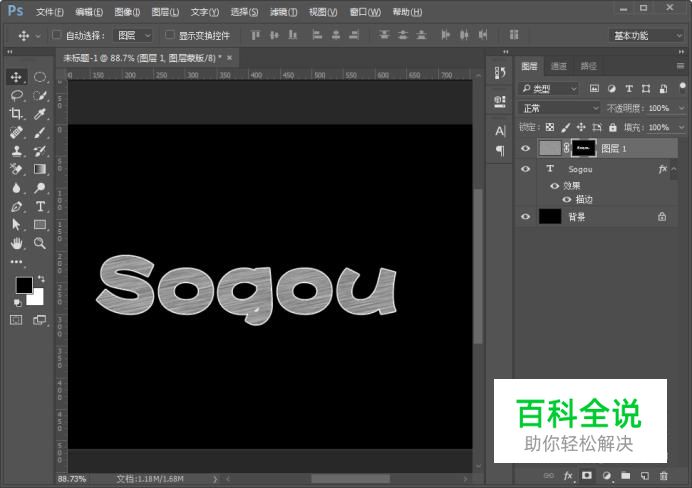Open the 图像(I) menu
The image size is (692, 488).
pos(127,12)
